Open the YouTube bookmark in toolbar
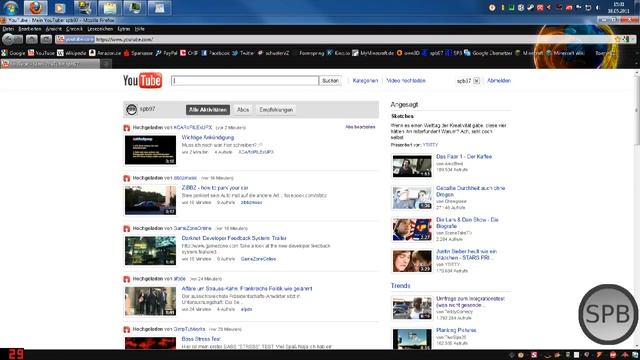 tap(41, 53)
